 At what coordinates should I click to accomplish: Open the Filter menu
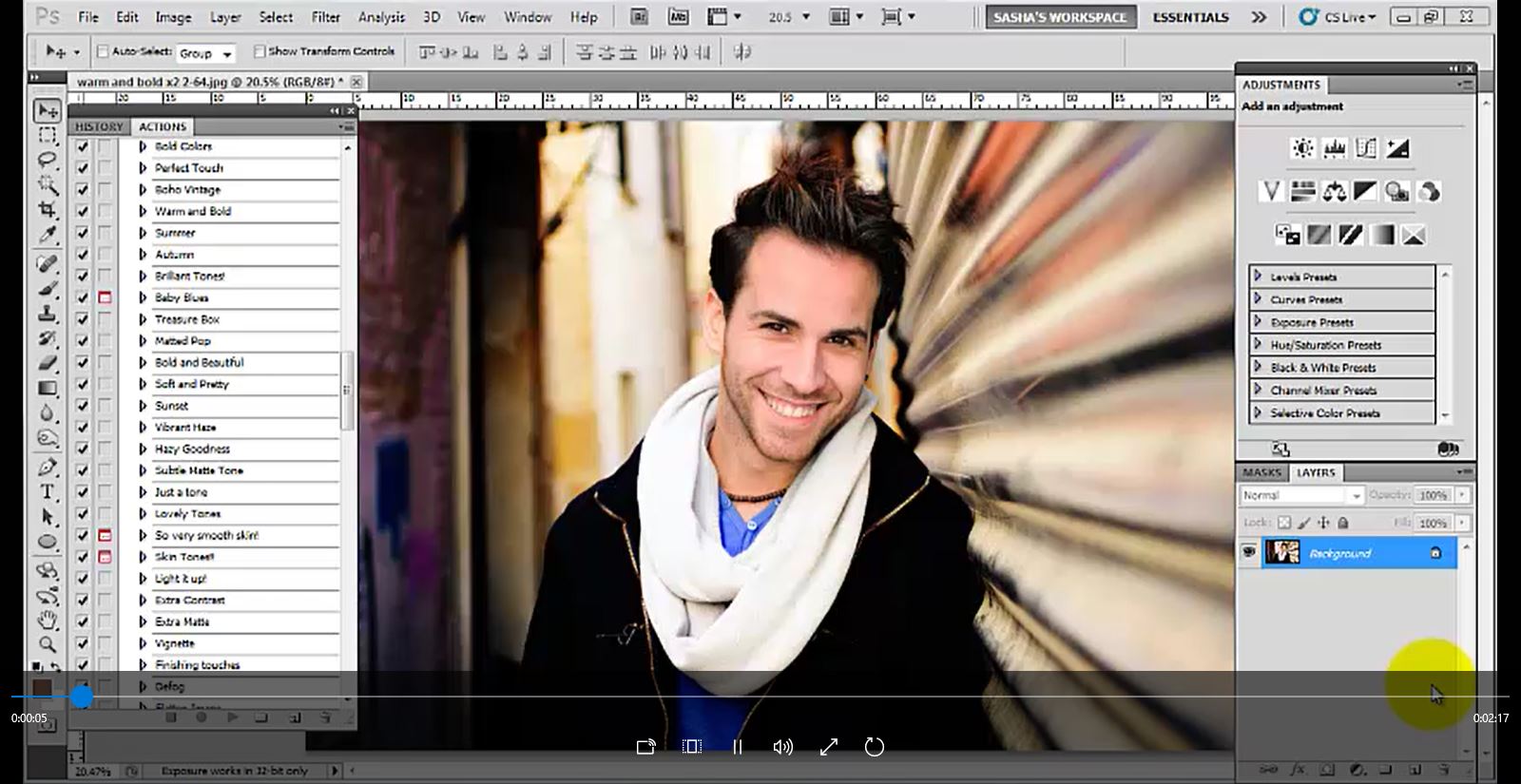325,17
